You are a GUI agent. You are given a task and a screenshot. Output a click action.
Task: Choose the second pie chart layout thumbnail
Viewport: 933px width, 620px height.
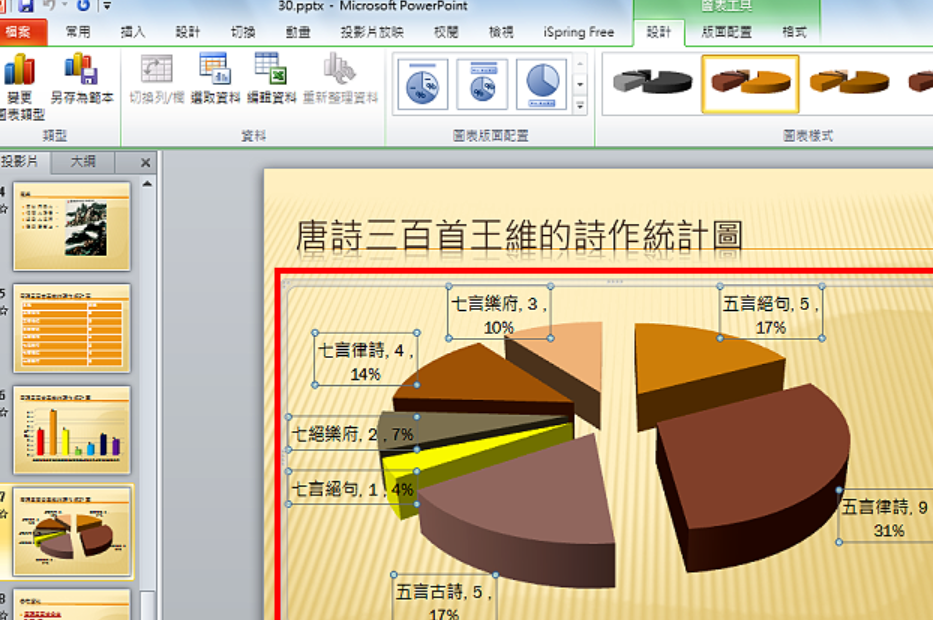482,84
